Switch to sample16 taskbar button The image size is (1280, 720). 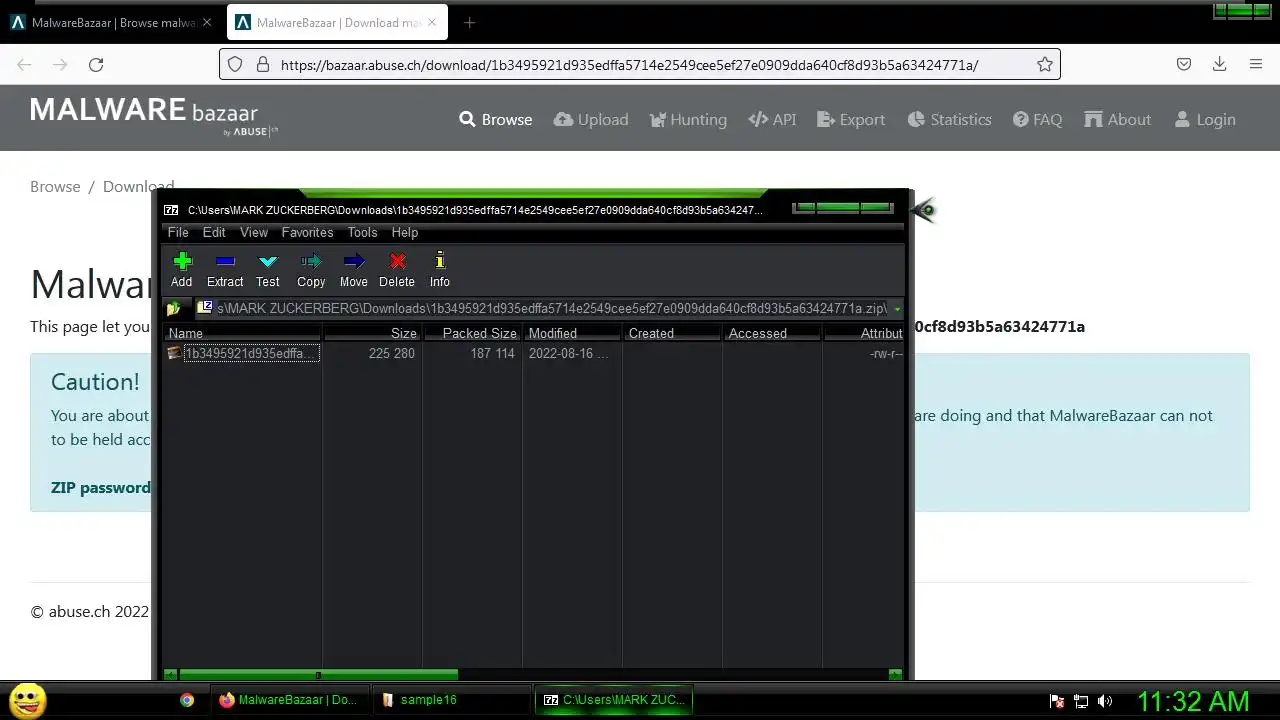click(x=451, y=700)
